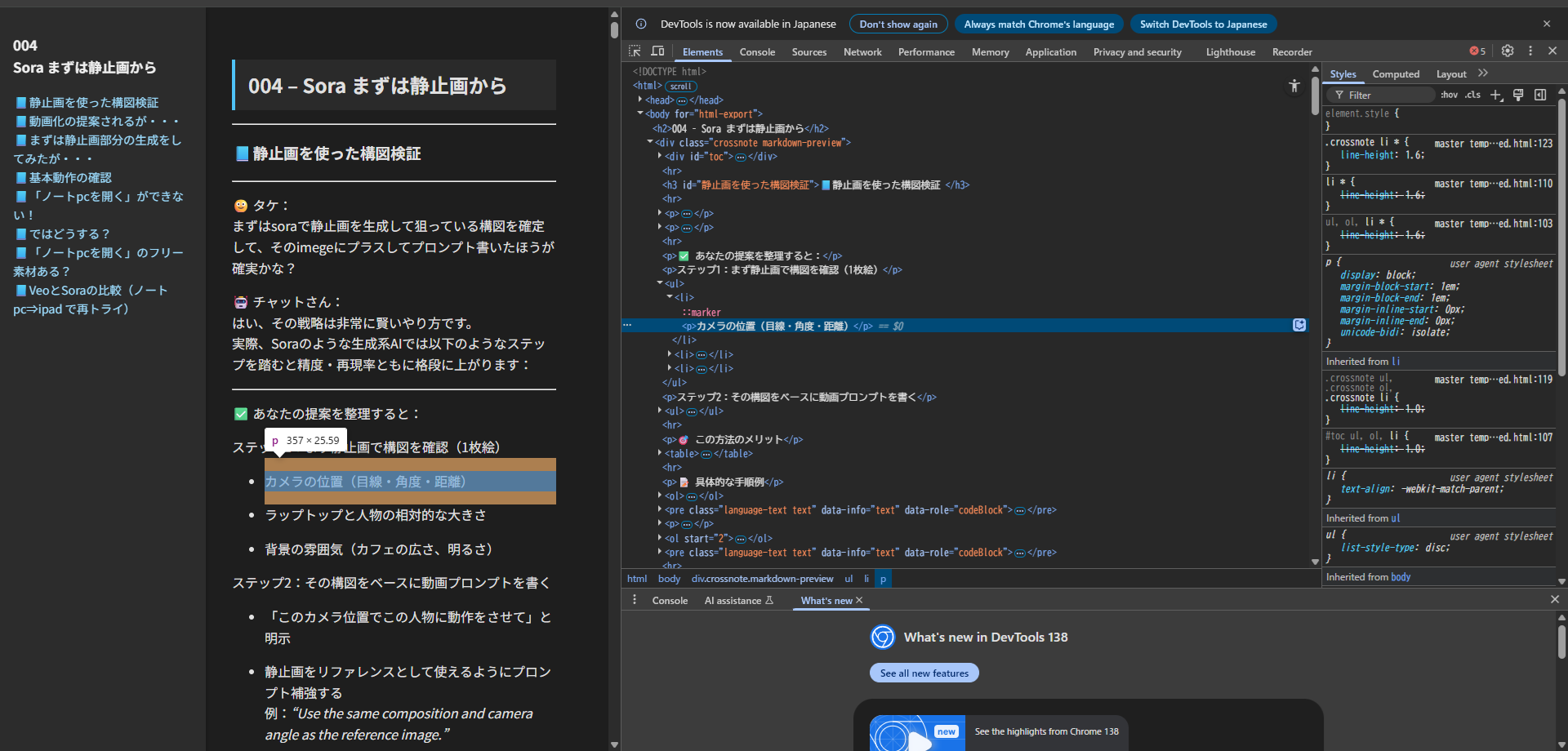Click the red error count badge
Viewport: 1568px width, 751px height.
(1477, 51)
